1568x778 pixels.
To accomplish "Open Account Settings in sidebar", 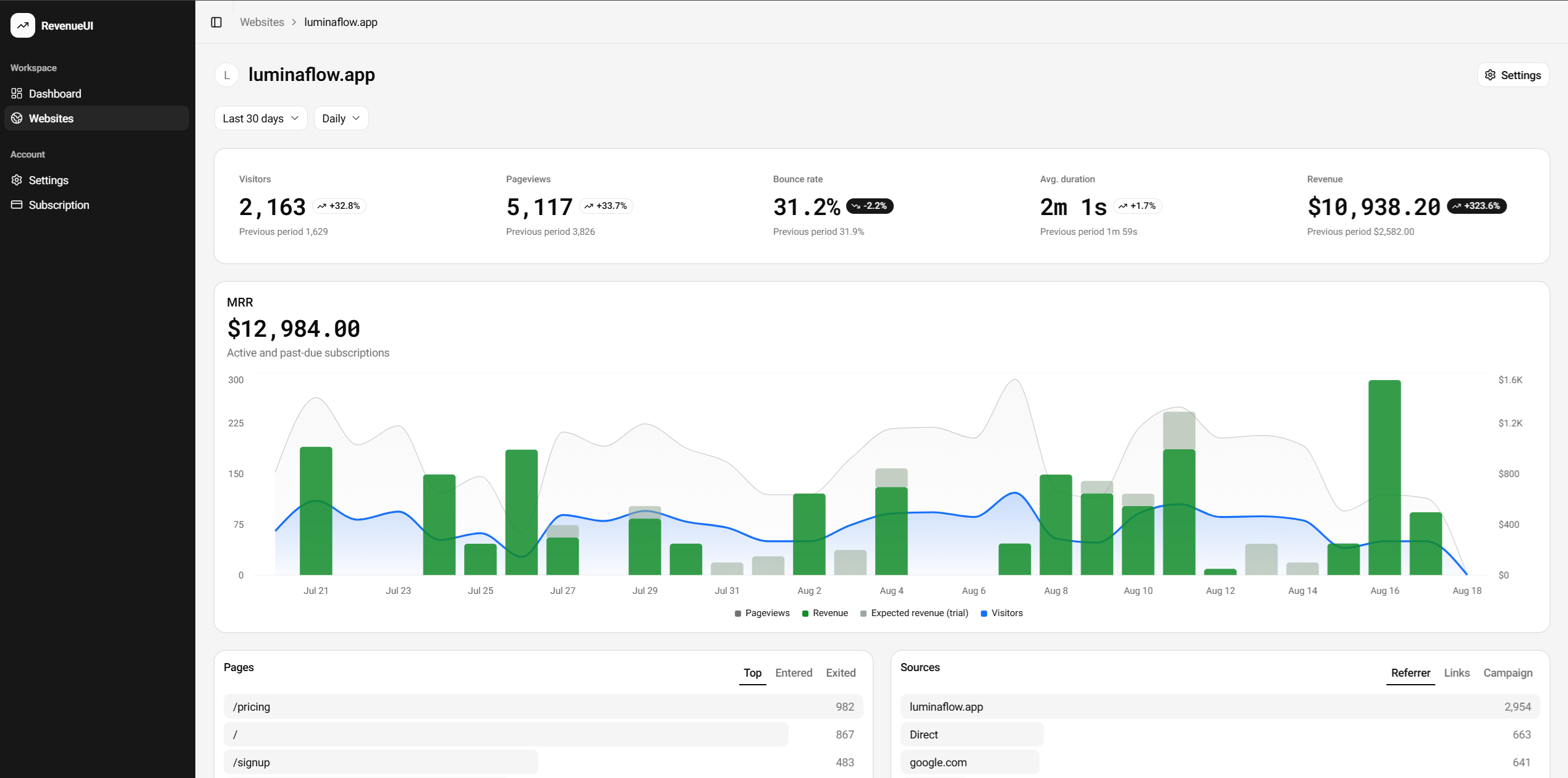I will (x=96, y=180).
